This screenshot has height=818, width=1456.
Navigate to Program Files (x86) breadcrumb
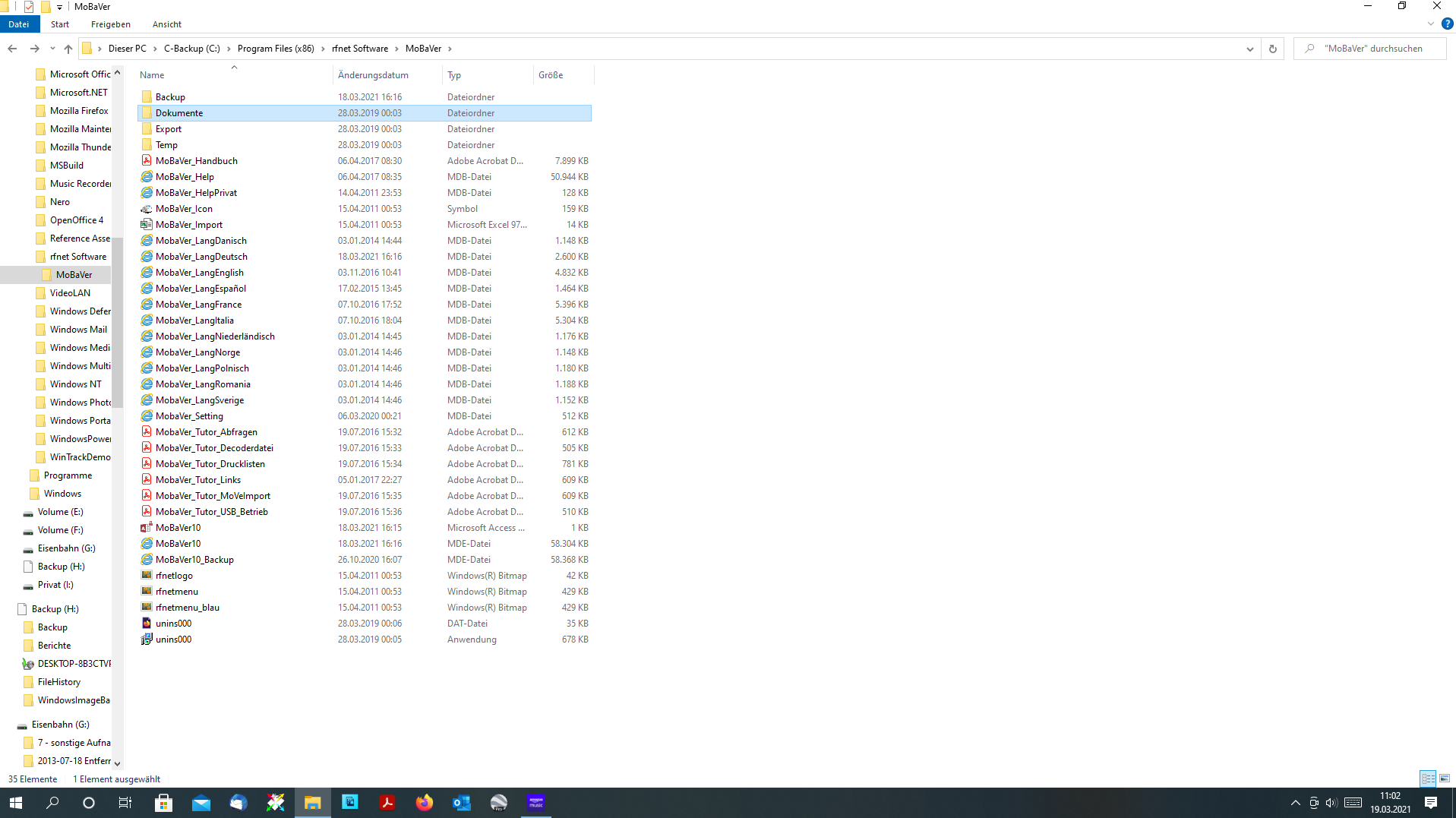(x=276, y=49)
